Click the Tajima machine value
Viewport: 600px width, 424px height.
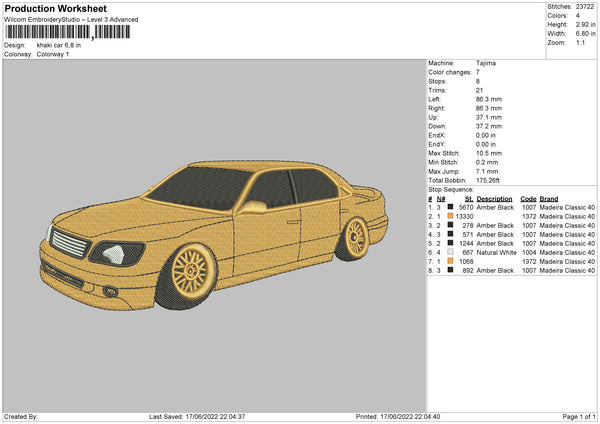pos(487,63)
